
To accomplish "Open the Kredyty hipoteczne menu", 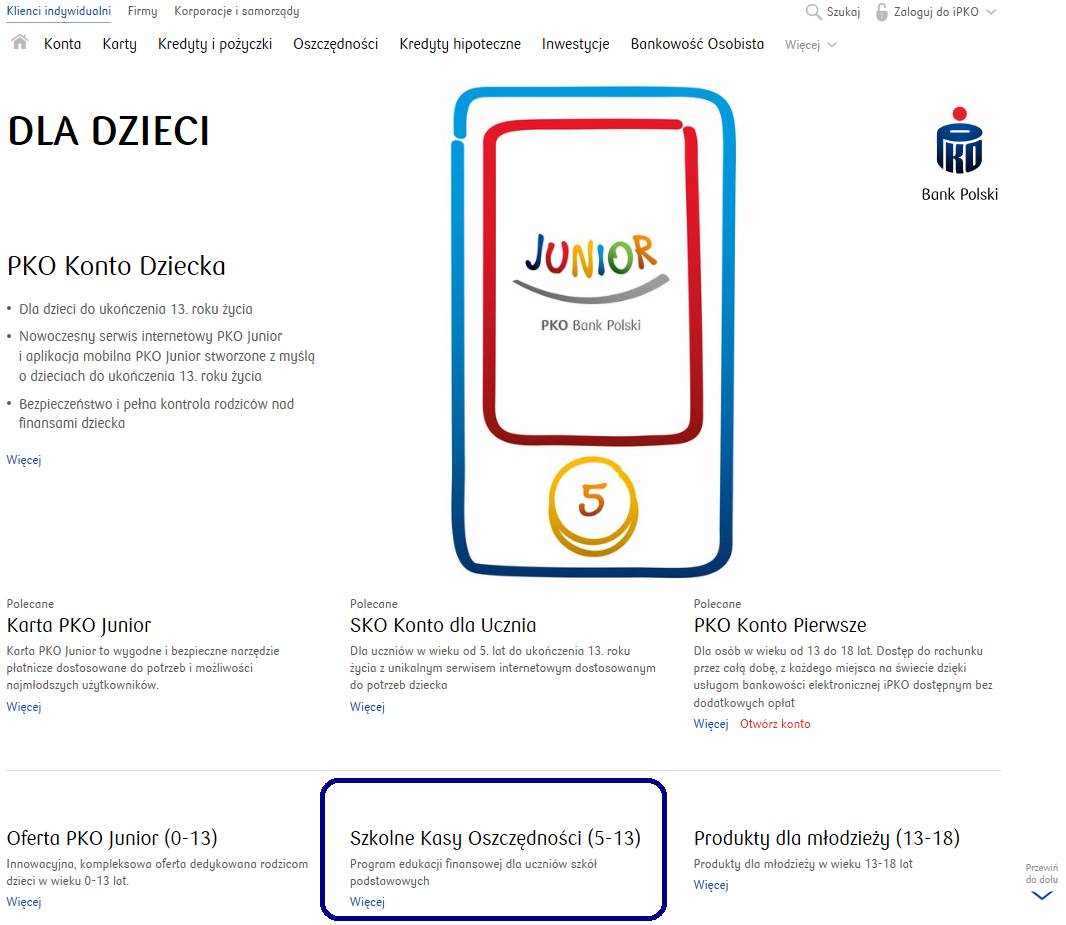I will pos(460,44).
